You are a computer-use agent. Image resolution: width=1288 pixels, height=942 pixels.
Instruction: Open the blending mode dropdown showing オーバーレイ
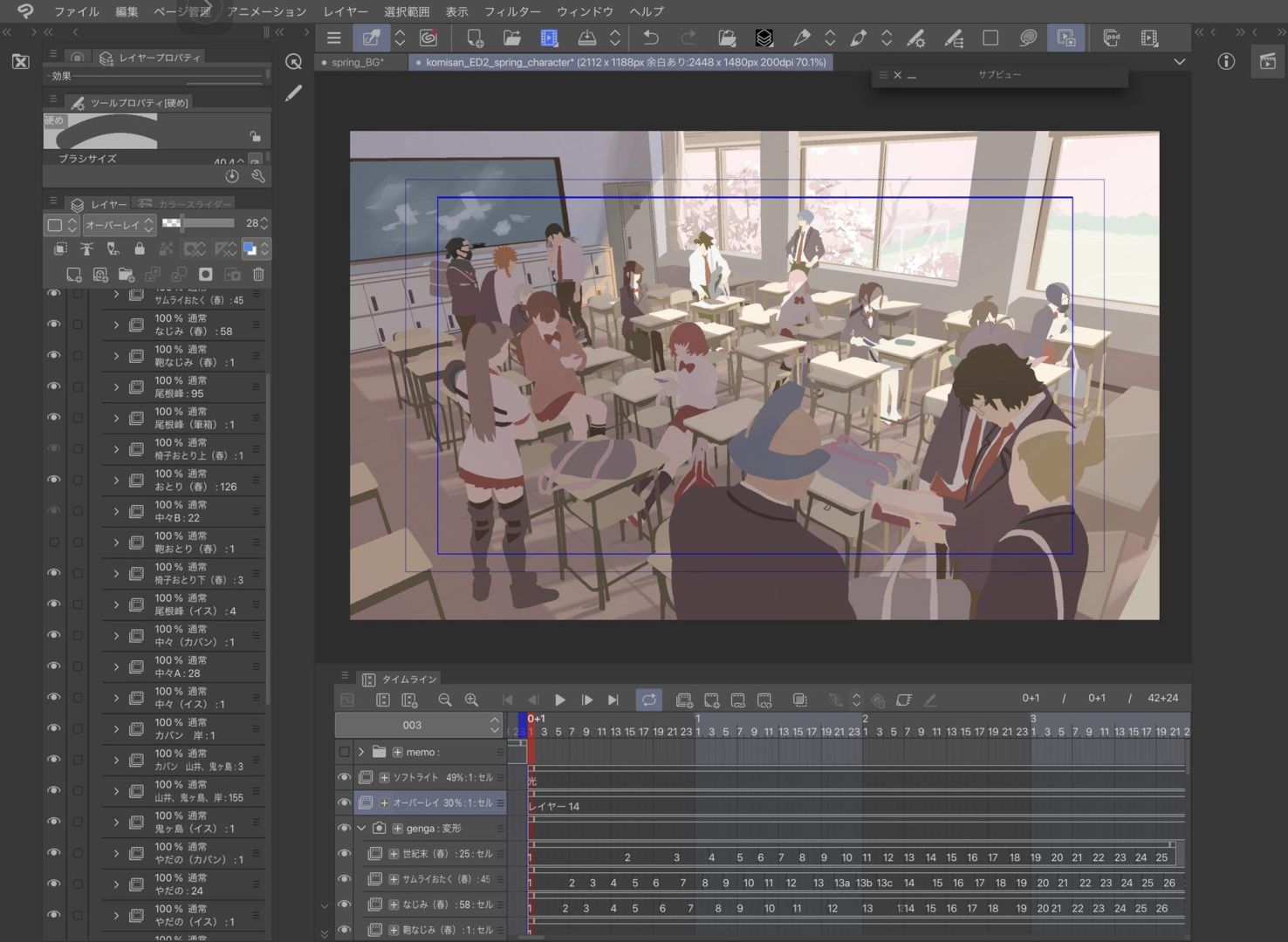(119, 224)
